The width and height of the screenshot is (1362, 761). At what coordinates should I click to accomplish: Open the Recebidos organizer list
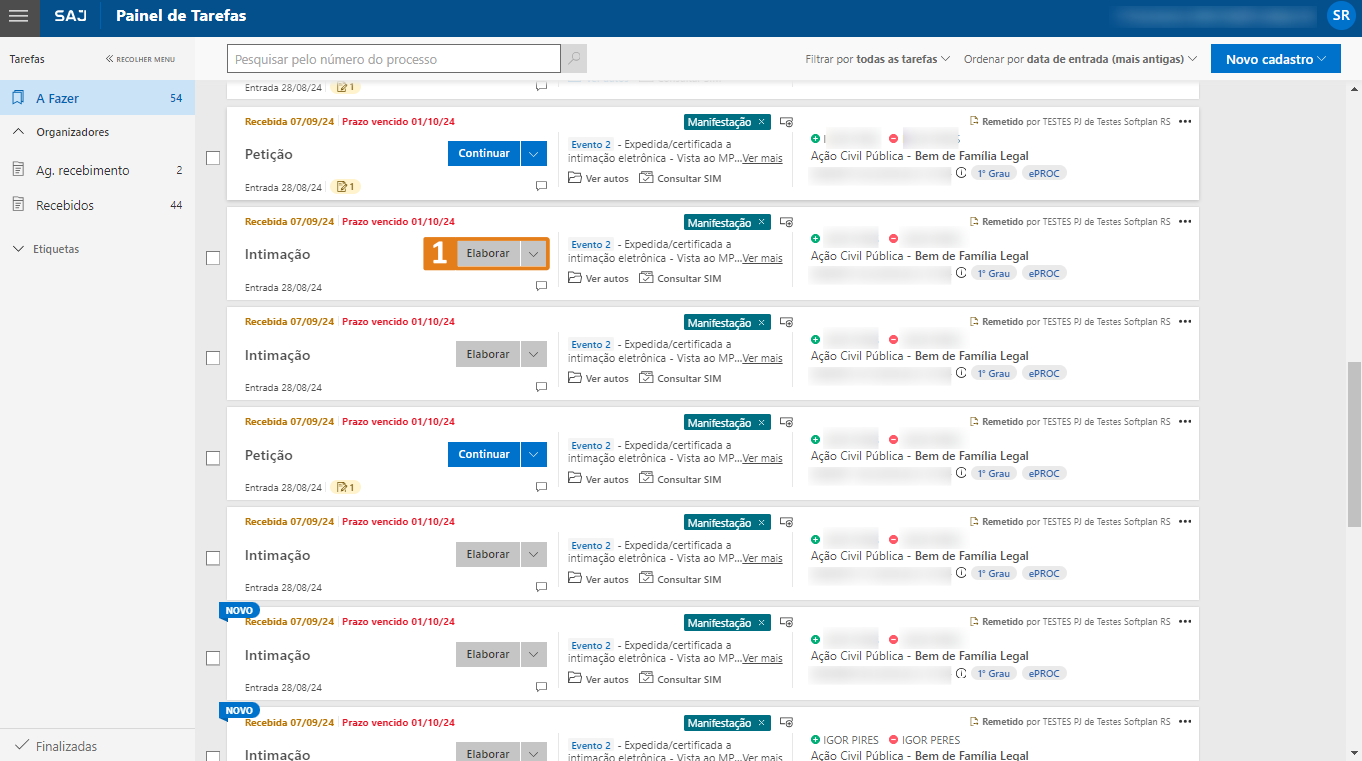tap(65, 205)
